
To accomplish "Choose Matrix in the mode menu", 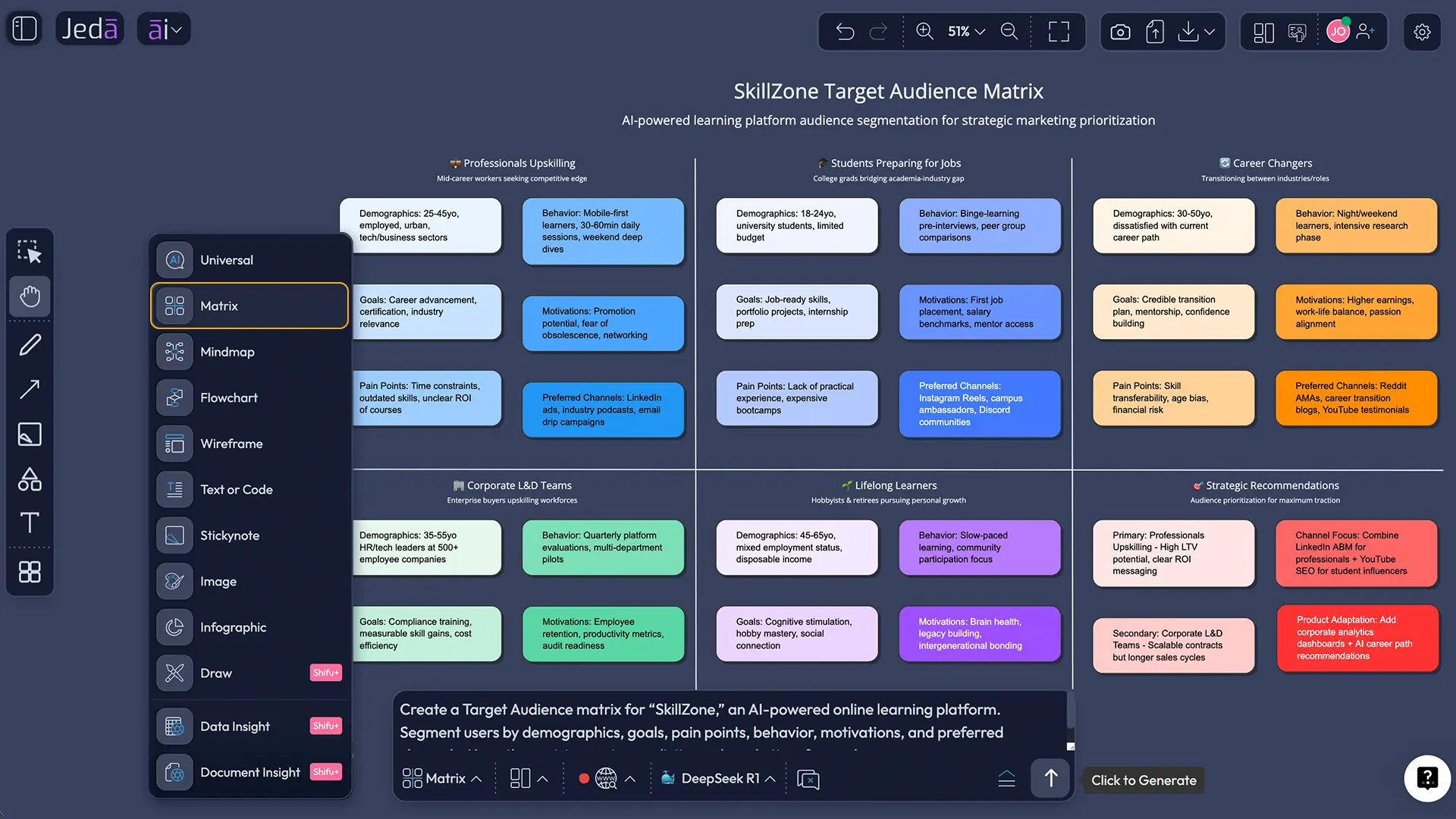I will pyautogui.click(x=249, y=306).
